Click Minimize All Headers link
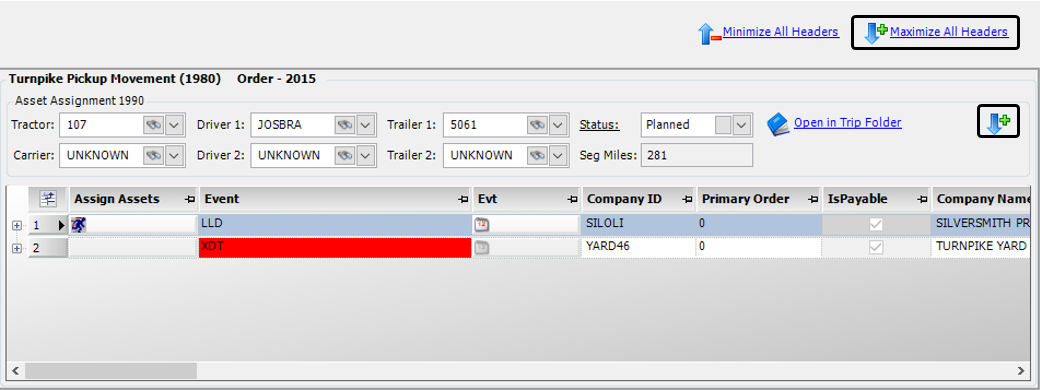This screenshot has height=390, width=1040. pyautogui.click(x=781, y=32)
